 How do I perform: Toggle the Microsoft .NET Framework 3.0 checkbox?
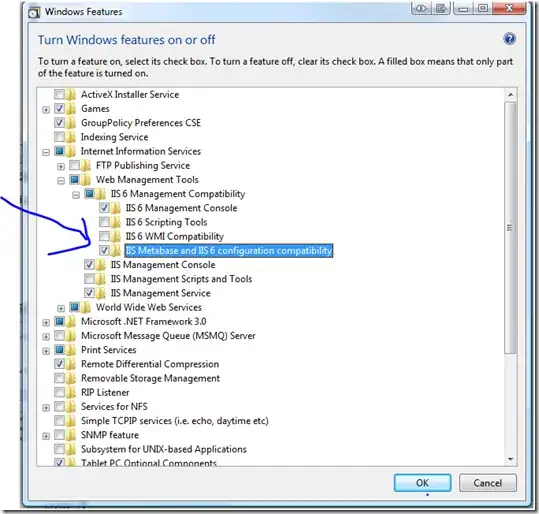tap(59, 321)
